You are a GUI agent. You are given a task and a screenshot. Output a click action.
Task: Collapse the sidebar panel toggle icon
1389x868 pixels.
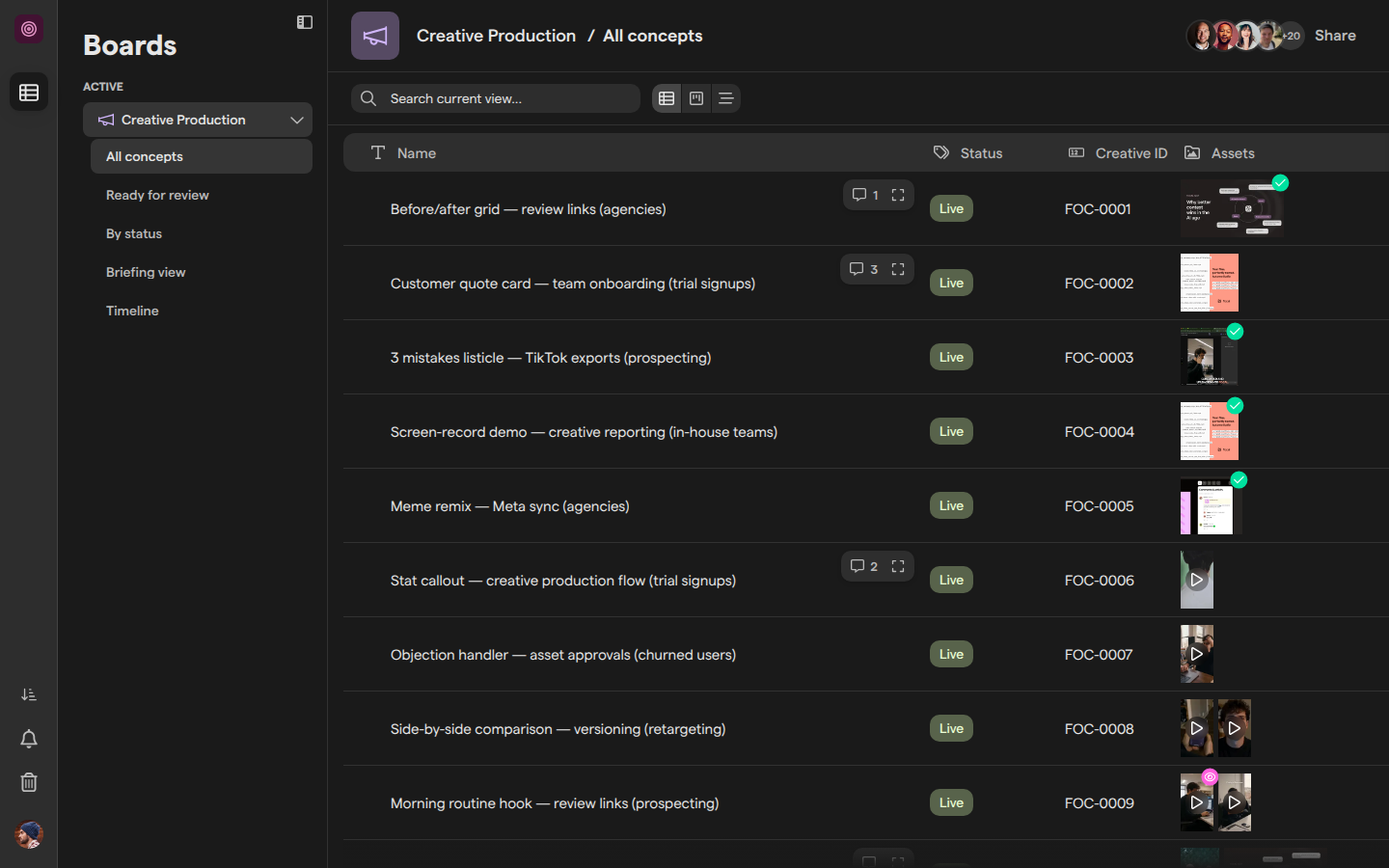305,22
